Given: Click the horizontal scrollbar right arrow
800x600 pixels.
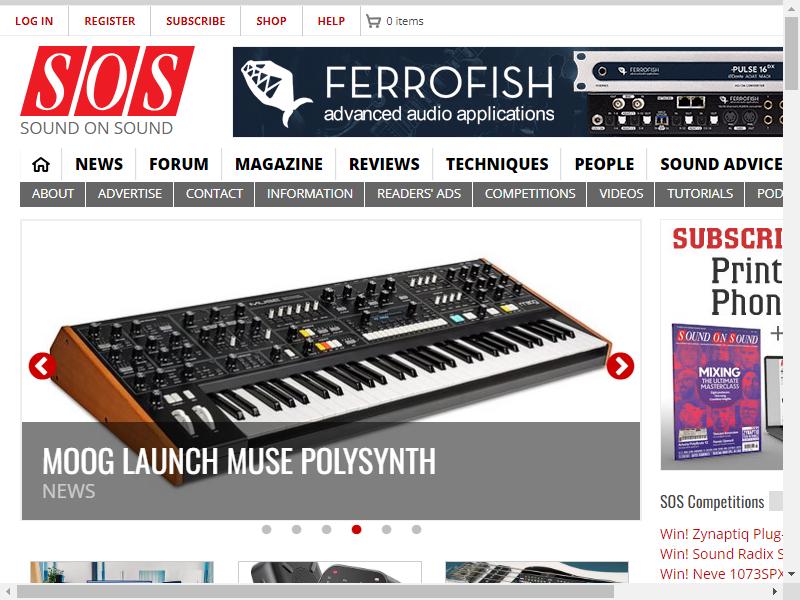Looking at the screenshot, I should (775, 592).
